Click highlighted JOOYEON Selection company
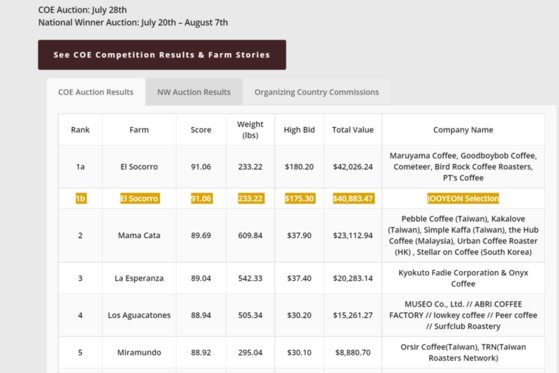Viewport: 559px width, 373px height. [x=463, y=198]
